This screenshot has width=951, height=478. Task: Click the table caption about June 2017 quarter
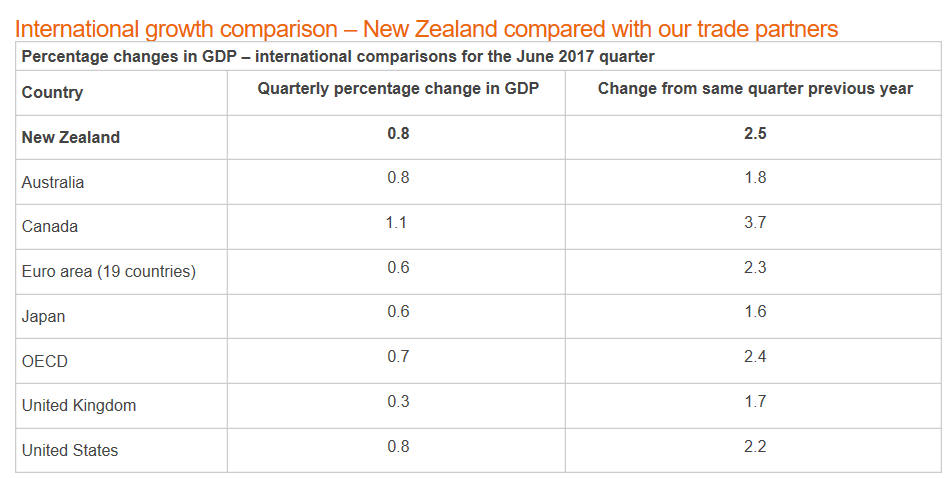pos(338,57)
